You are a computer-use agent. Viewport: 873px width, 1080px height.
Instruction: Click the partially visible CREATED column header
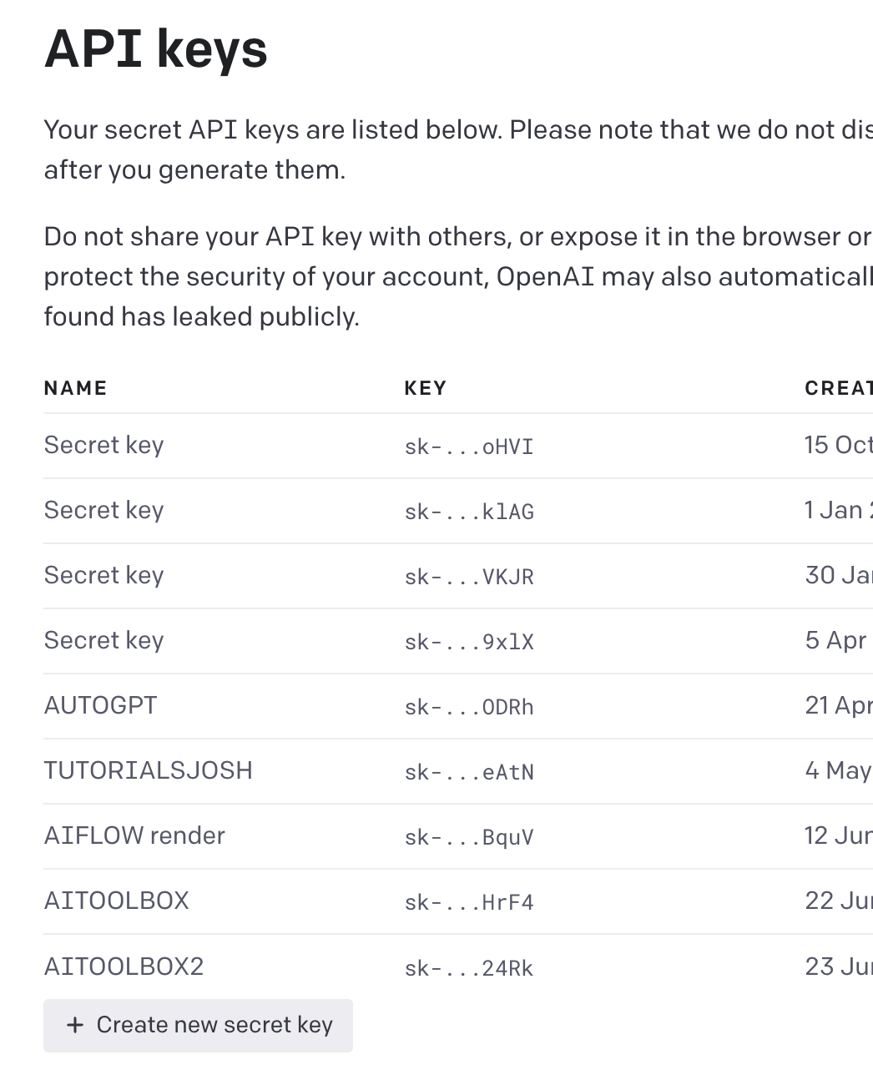point(838,388)
